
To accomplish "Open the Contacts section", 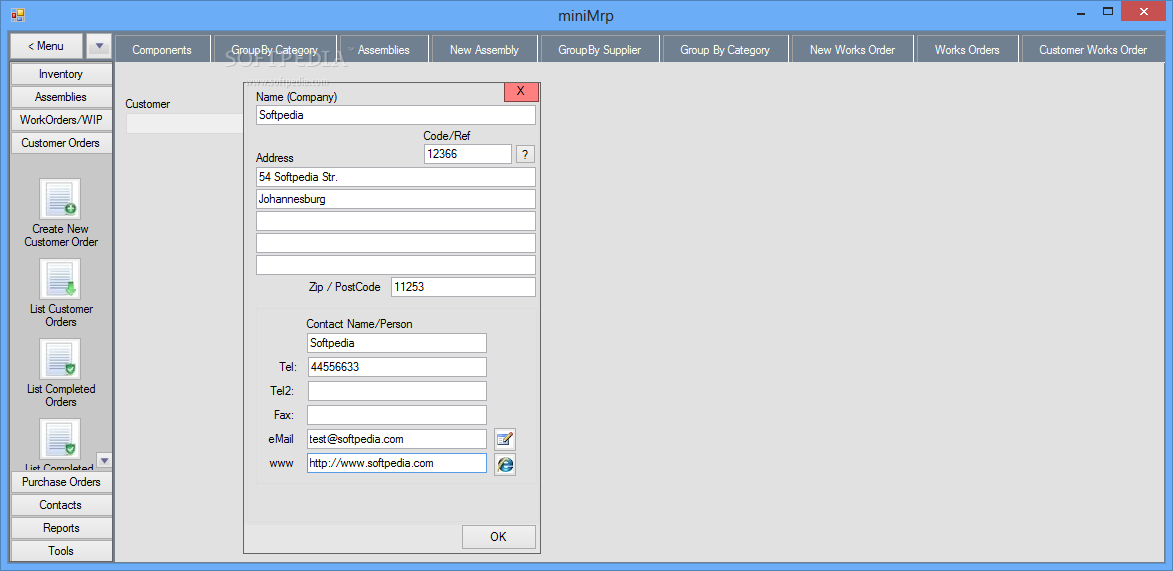I will 61,505.
